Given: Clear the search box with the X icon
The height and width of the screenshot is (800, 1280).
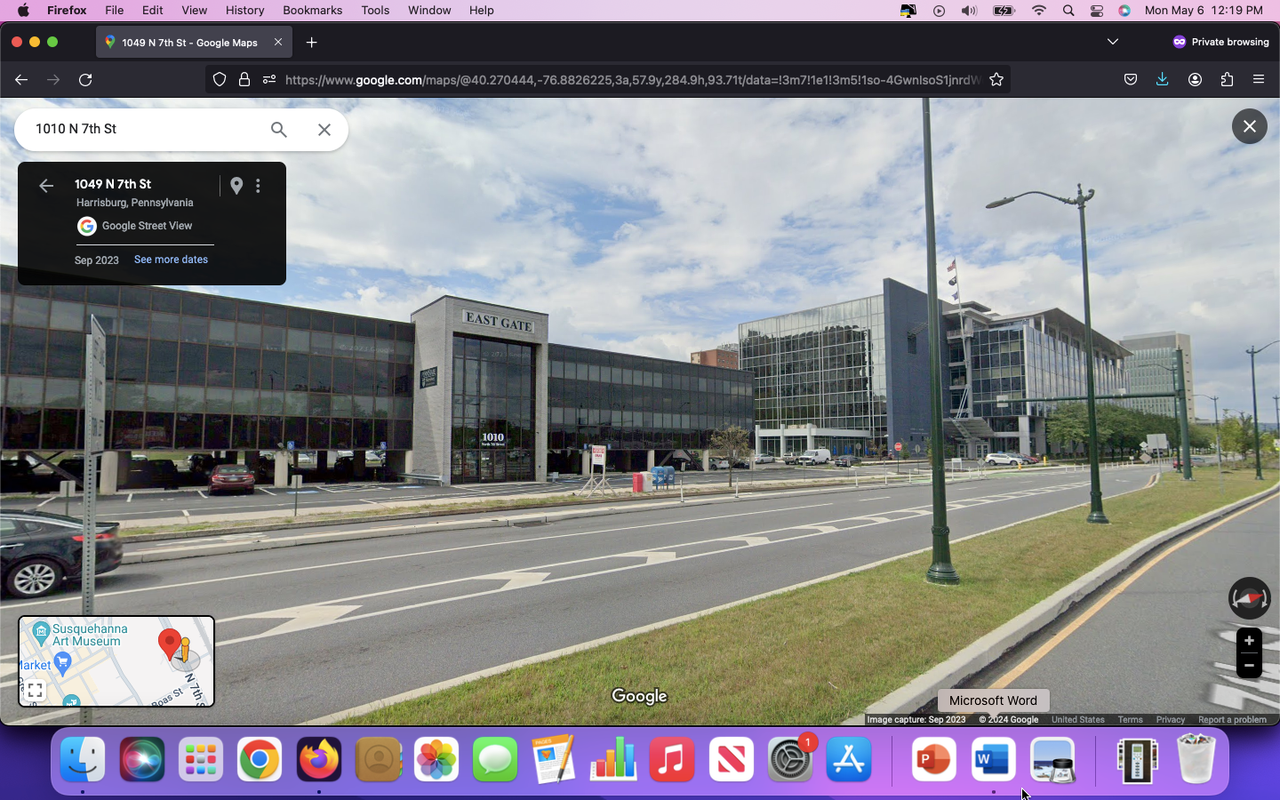Looking at the screenshot, I should (x=324, y=129).
